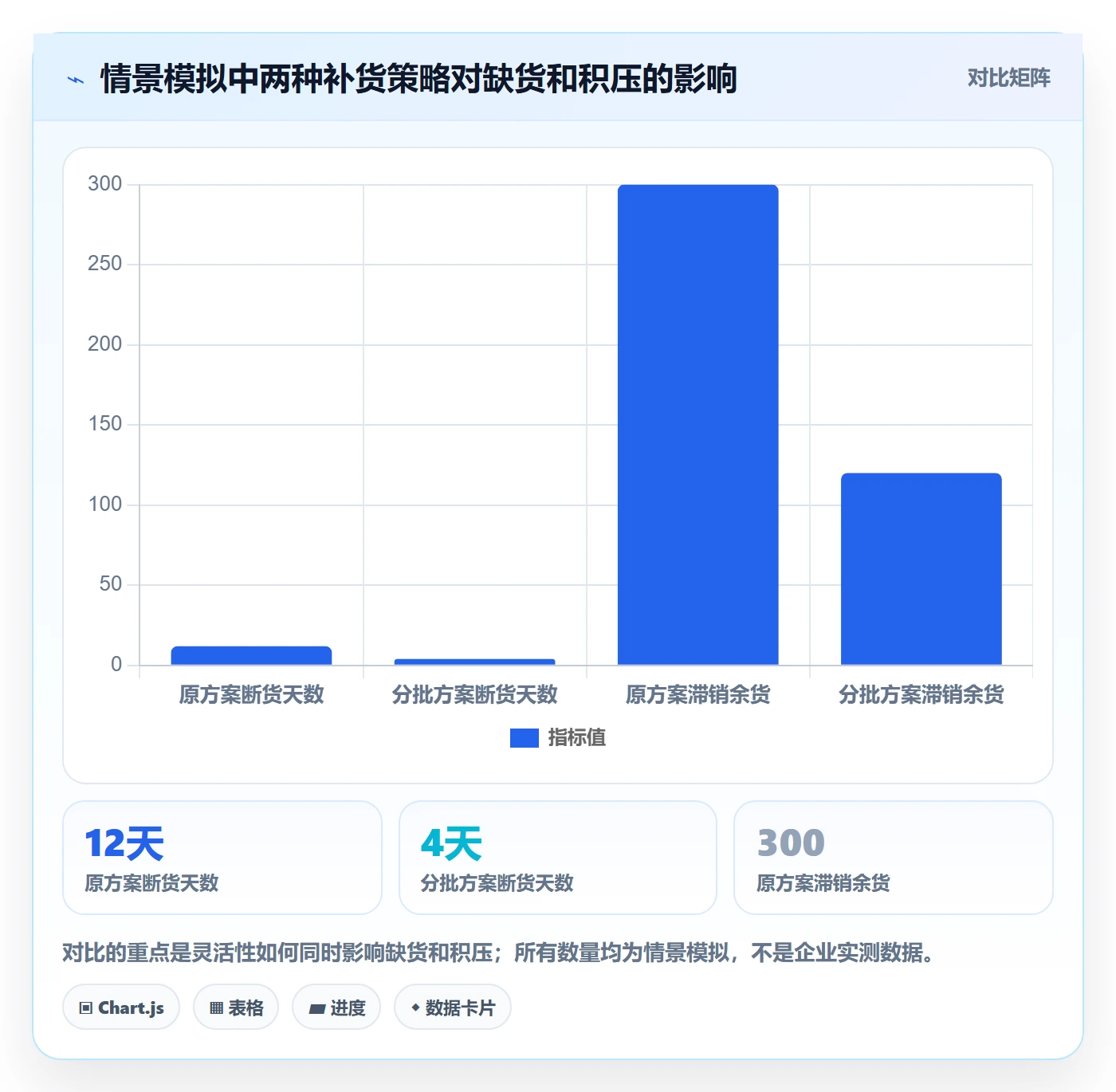This screenshot has width=1116, height=1092.
Task: Click the 分批方案滞销余货 x-axis label
Action: (x=921, y=694)
